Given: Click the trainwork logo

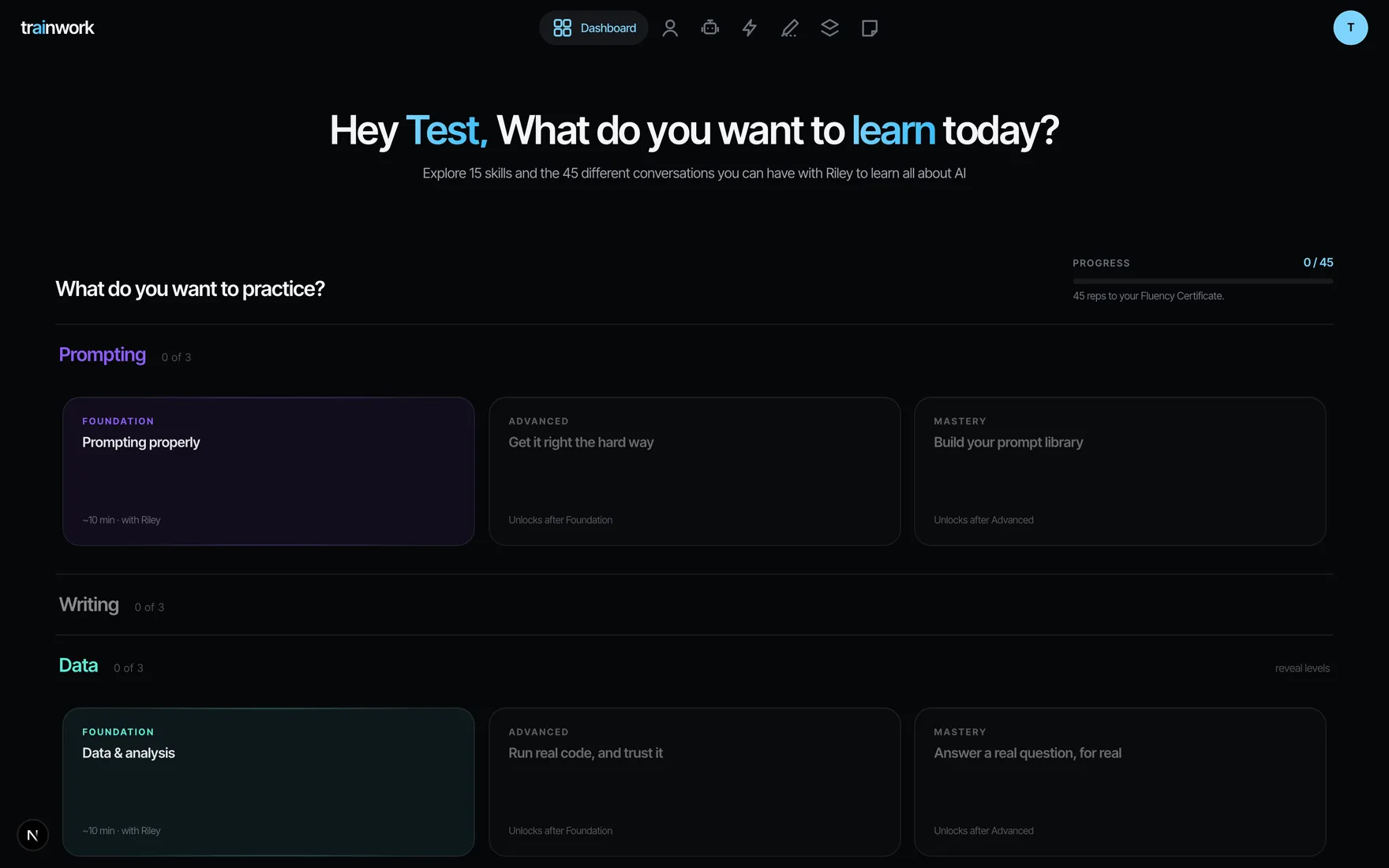Looking at the screenshot, I should [x=58, y=28].
